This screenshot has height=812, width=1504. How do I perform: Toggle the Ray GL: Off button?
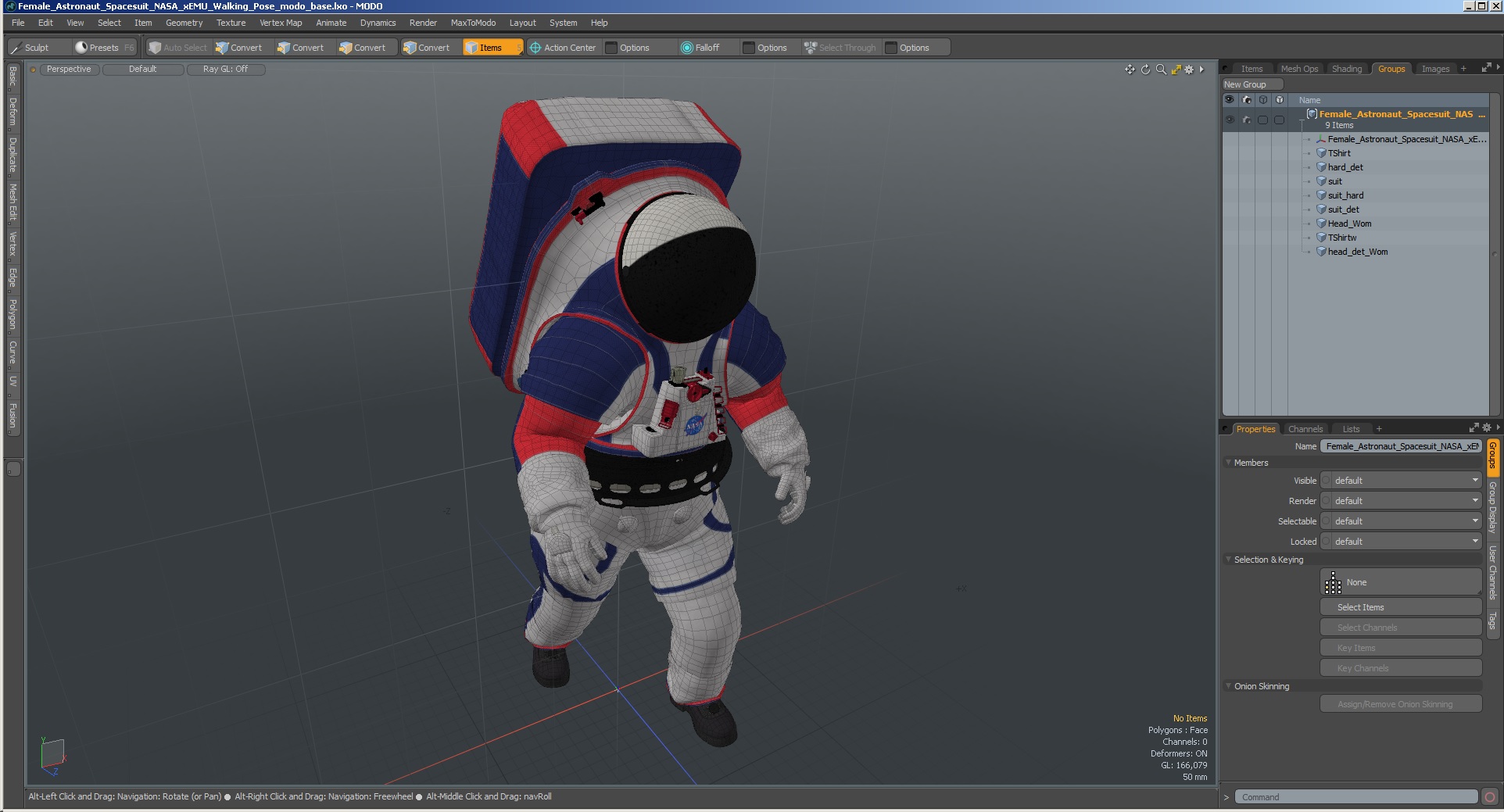tap(226, 70)
